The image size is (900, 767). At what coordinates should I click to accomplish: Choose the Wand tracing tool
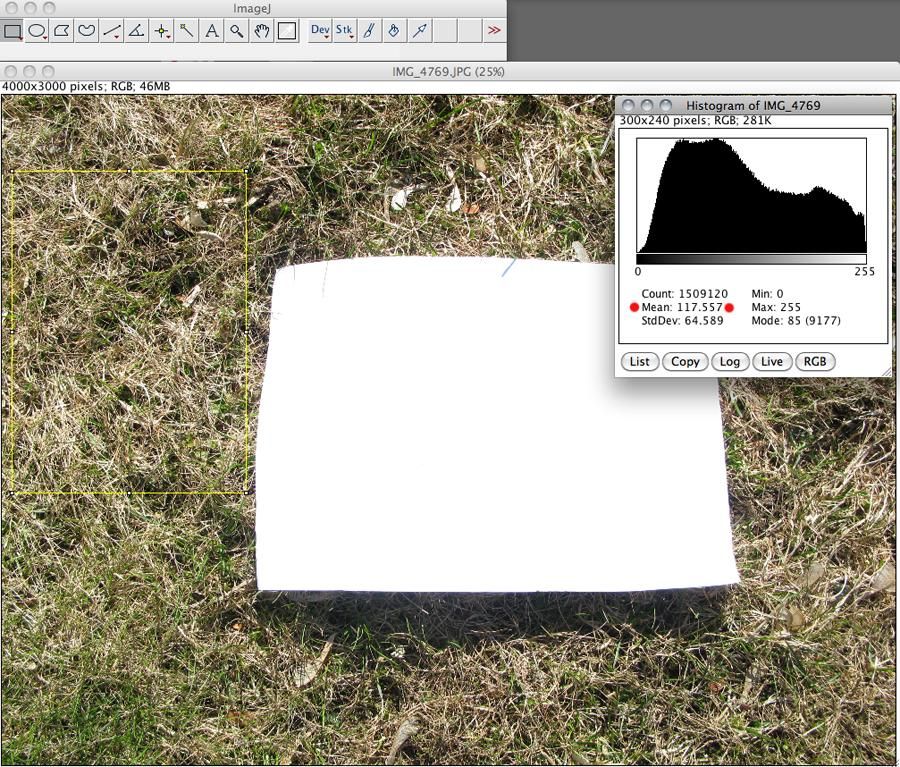(186, 30)
